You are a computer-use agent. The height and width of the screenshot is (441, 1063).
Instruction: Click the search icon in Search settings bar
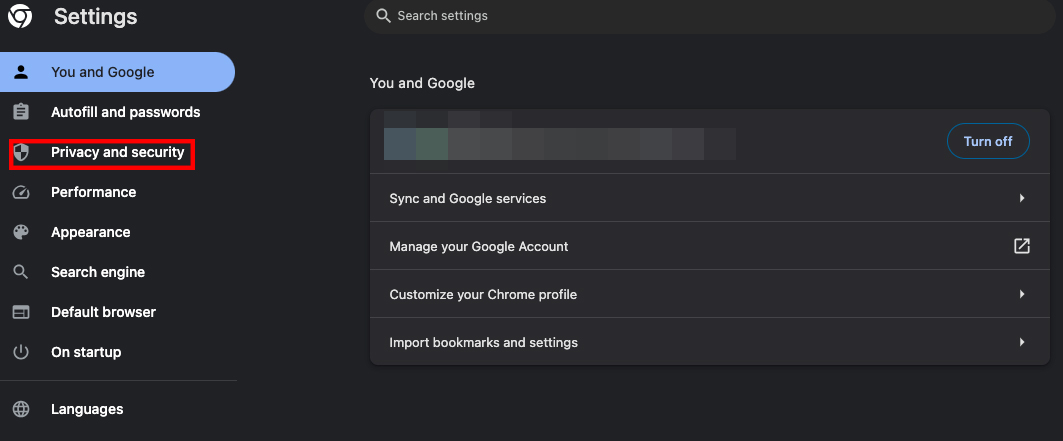tap(383, 16)
